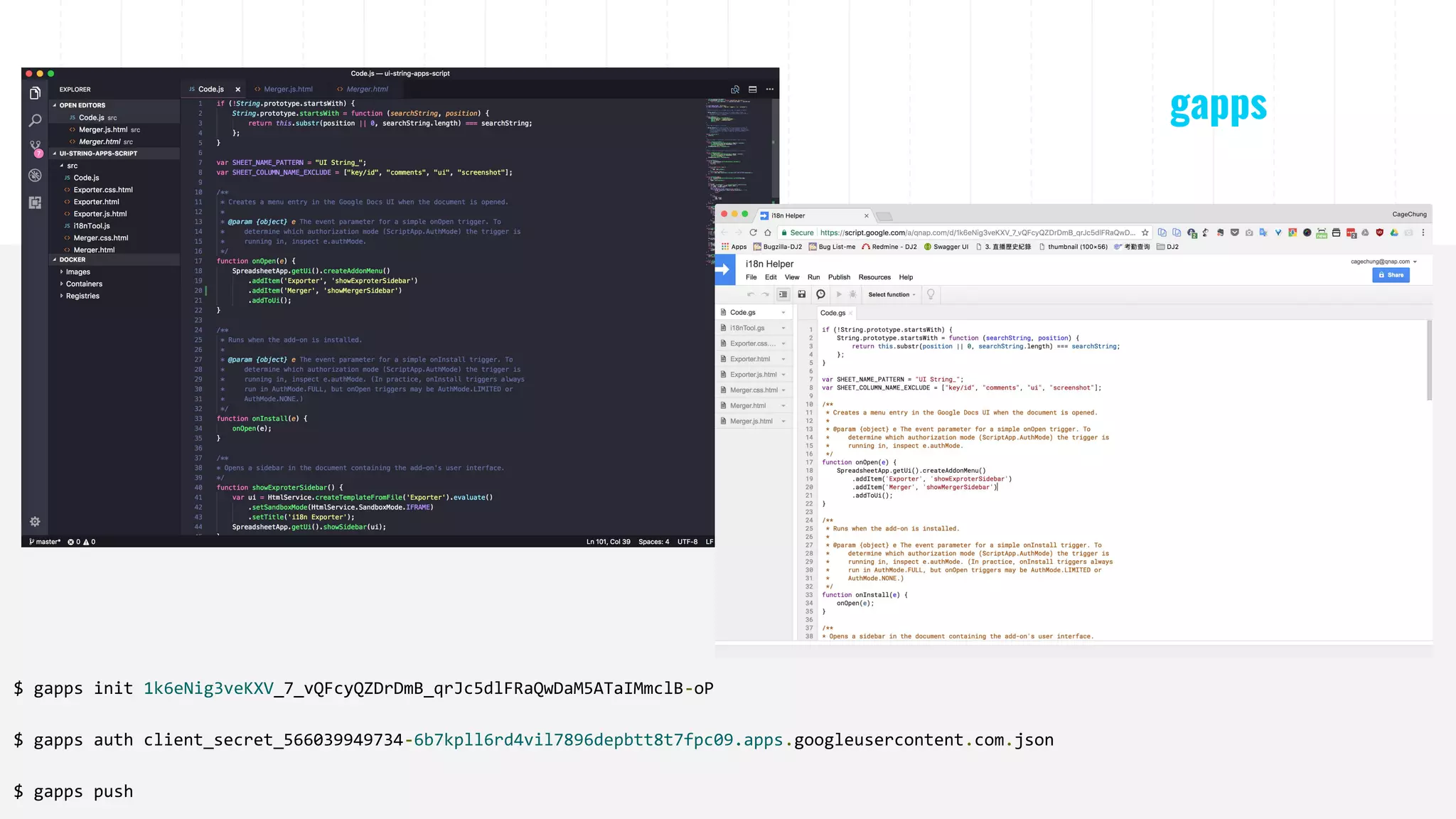Viewport: 1456px width, 819px height.
Task: Open the Run menu in Apps Script
Action: coord(813,277)
